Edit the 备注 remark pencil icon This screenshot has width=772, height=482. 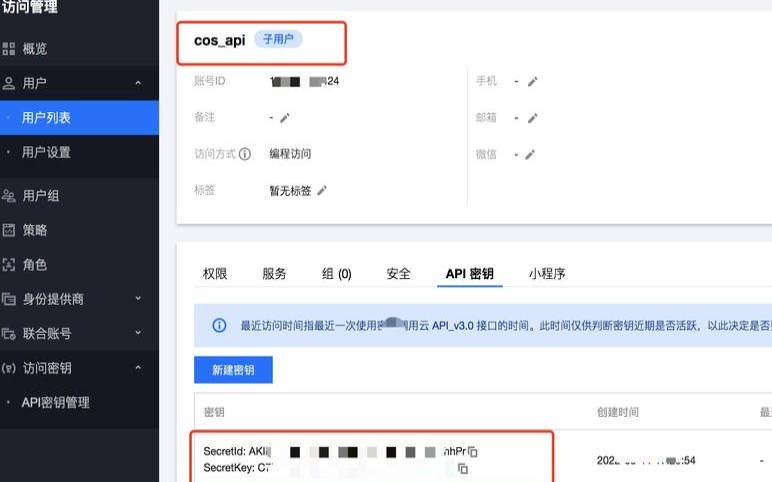[285, 118]
